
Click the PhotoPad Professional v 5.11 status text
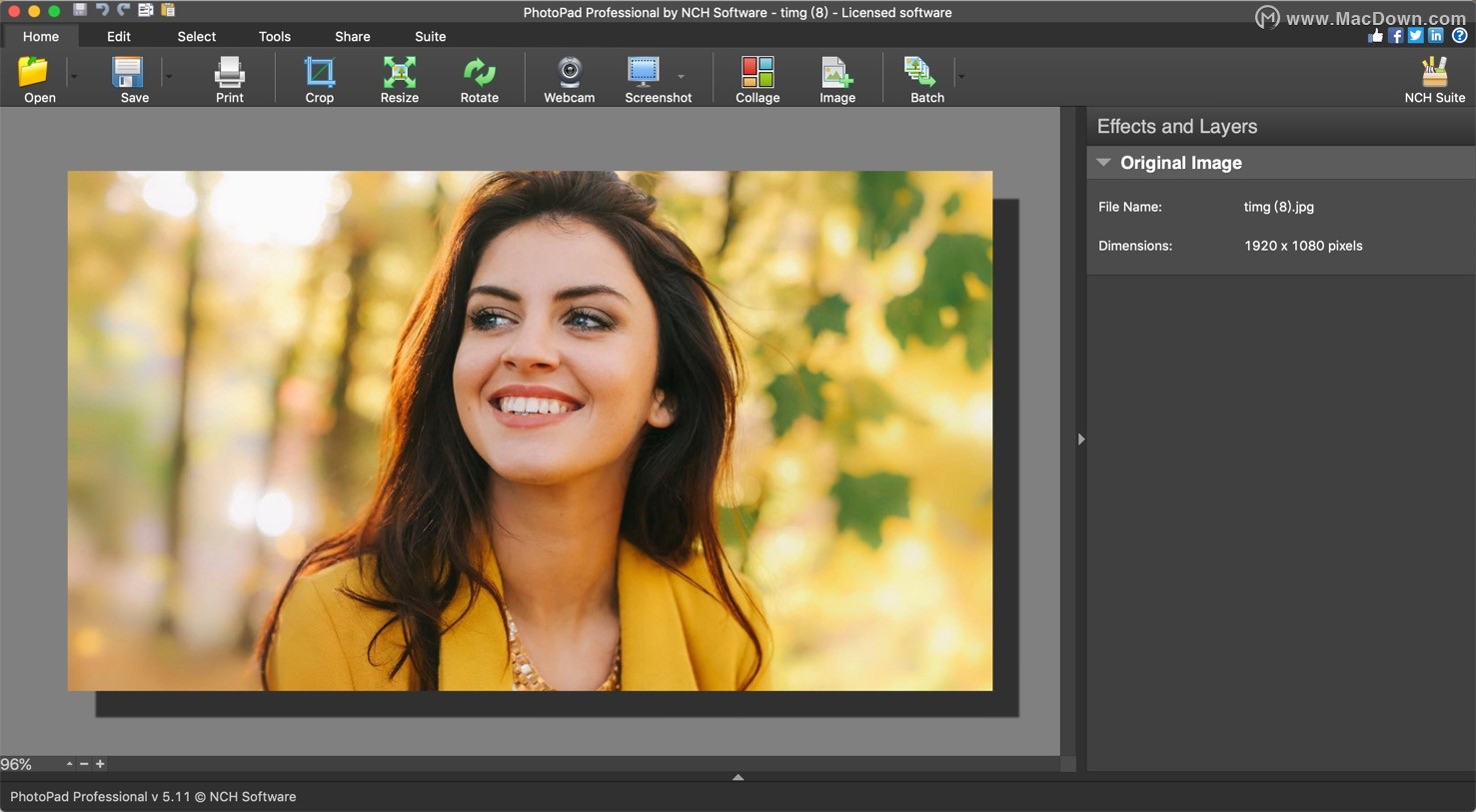153,796
